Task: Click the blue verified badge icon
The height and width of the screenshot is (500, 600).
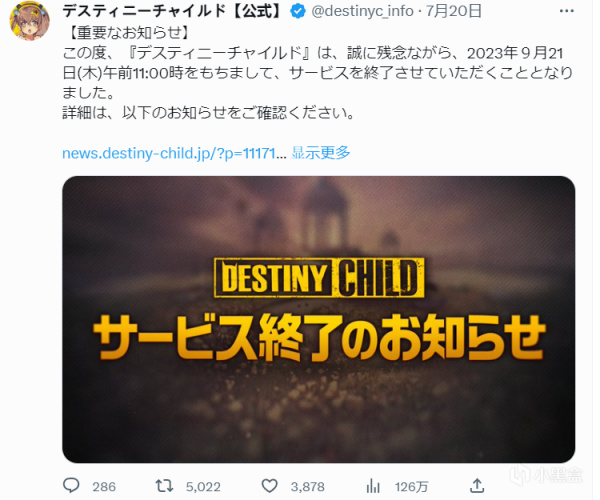Action: pyautogui.click(x=298, y=11)
